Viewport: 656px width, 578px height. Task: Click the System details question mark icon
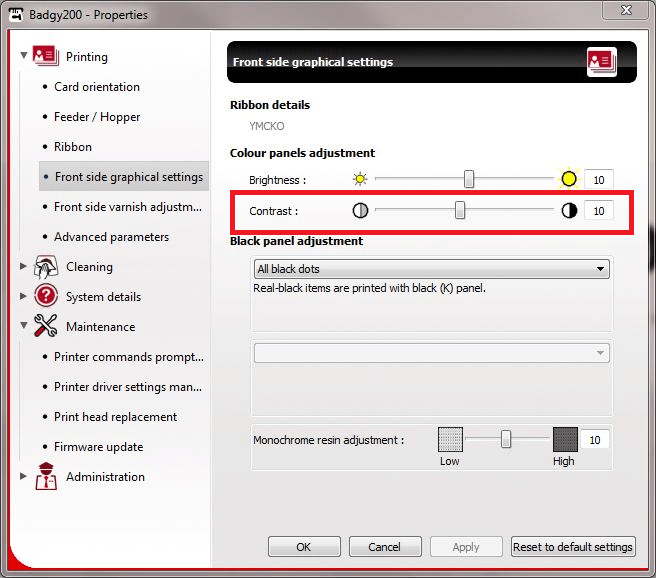[x=46, y=296]
